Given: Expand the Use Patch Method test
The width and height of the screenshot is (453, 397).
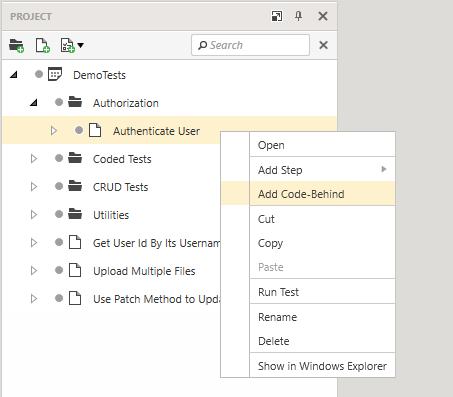Looking at the screenshot, I should 34,299.
